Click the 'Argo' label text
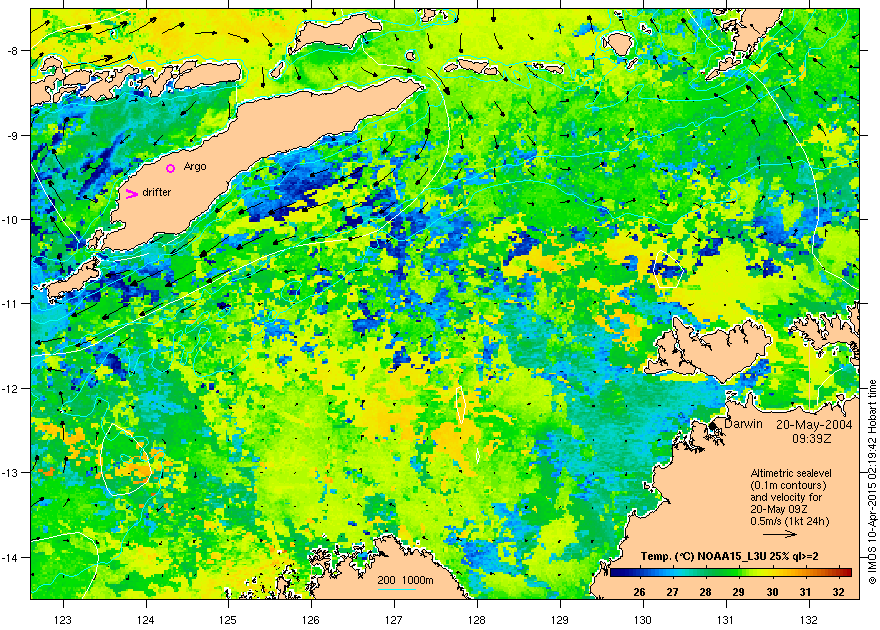 coord(195,167)
